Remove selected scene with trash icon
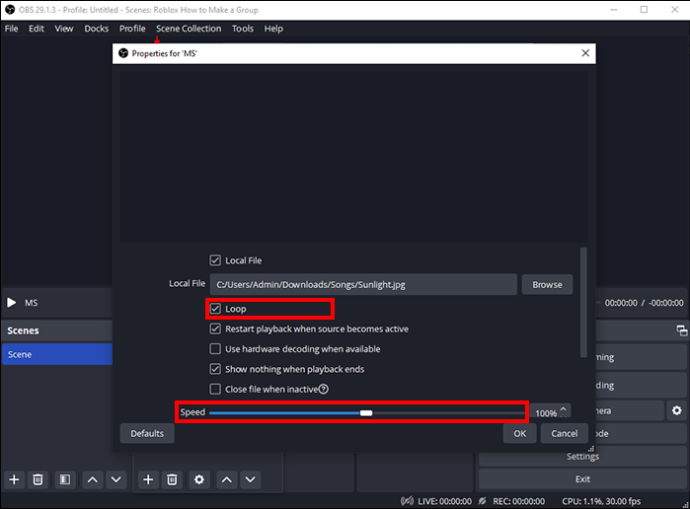The width and height of the screenshot is (690, 509). coord(38,479)
